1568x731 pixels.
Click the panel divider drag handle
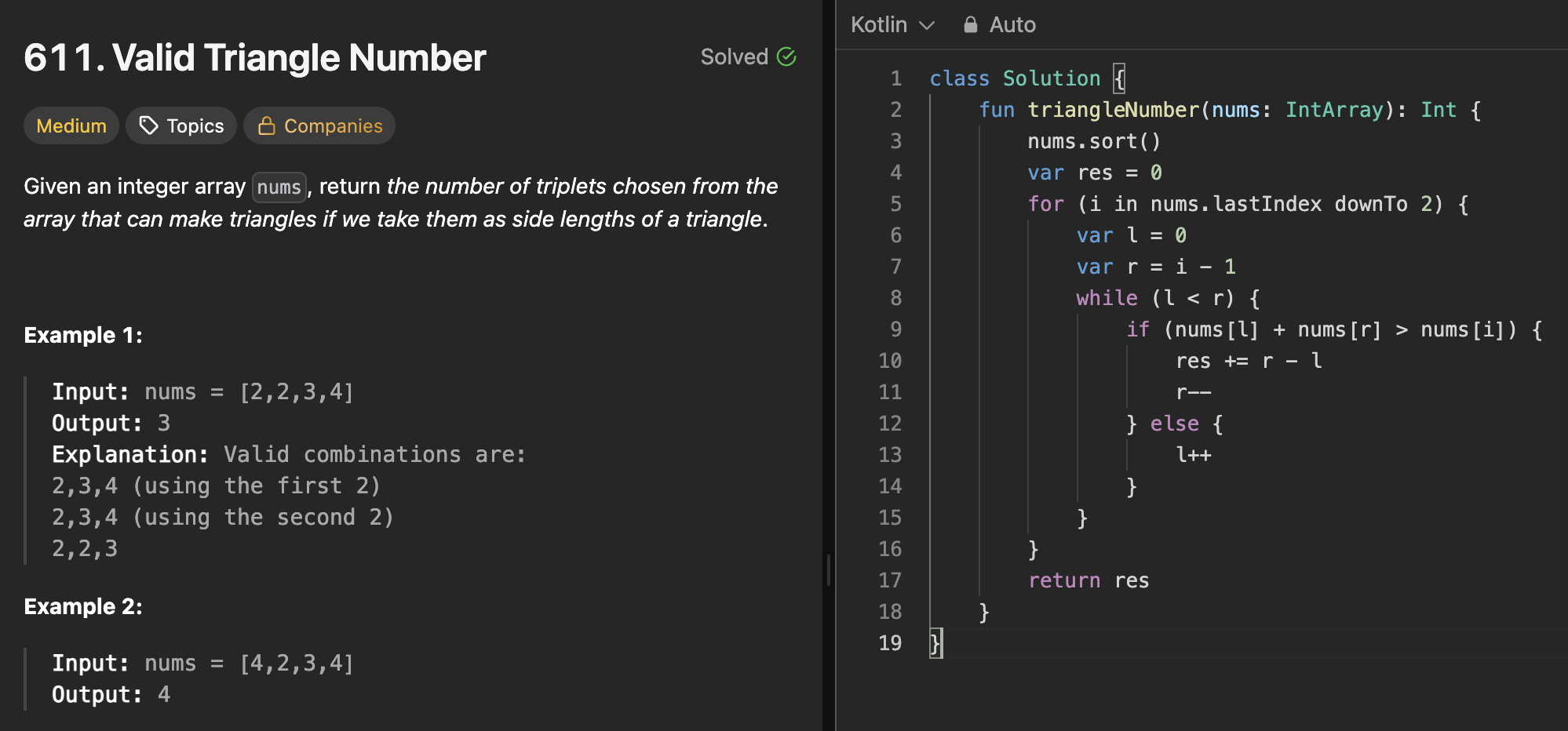pos(829,571)
